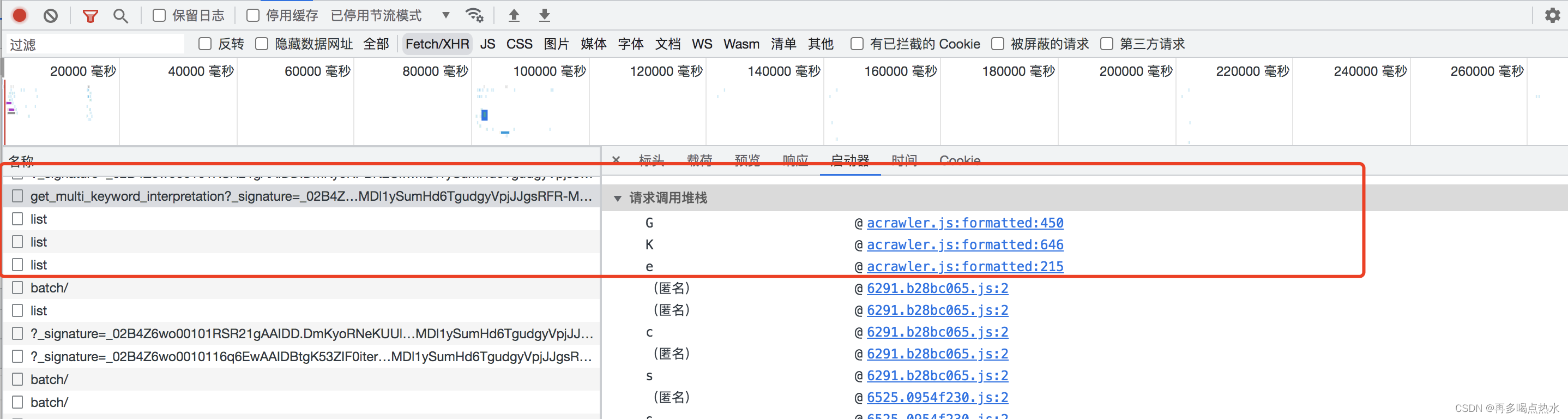Tick the 反转 checkbox
1568x419 pixels.
click(205, 44)
